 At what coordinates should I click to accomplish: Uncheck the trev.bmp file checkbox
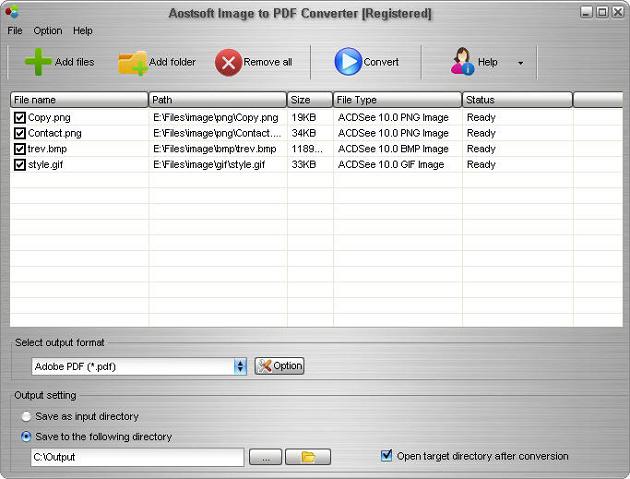click(20, 149)
